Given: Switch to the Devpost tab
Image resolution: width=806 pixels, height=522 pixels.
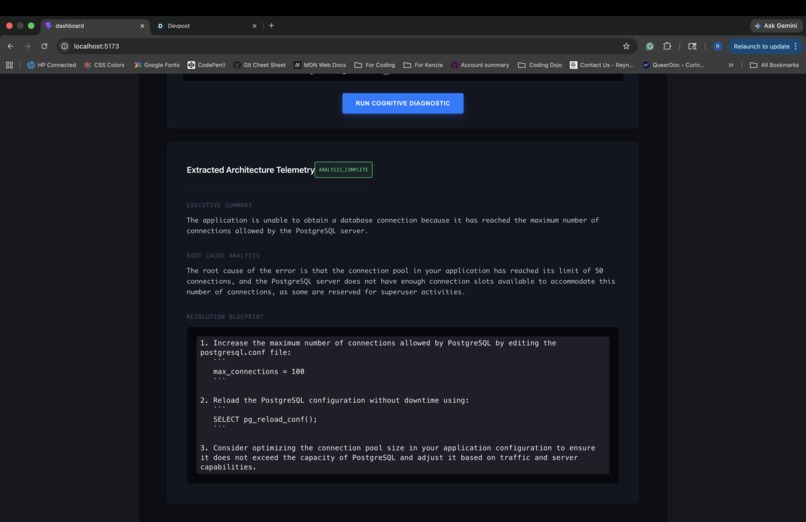Looking at the screenshot, I should (x=207, y=26).
